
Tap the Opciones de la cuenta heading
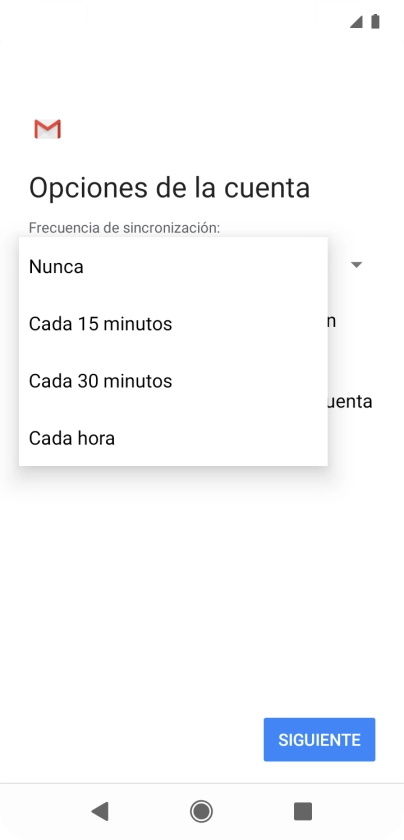[169, 188]
